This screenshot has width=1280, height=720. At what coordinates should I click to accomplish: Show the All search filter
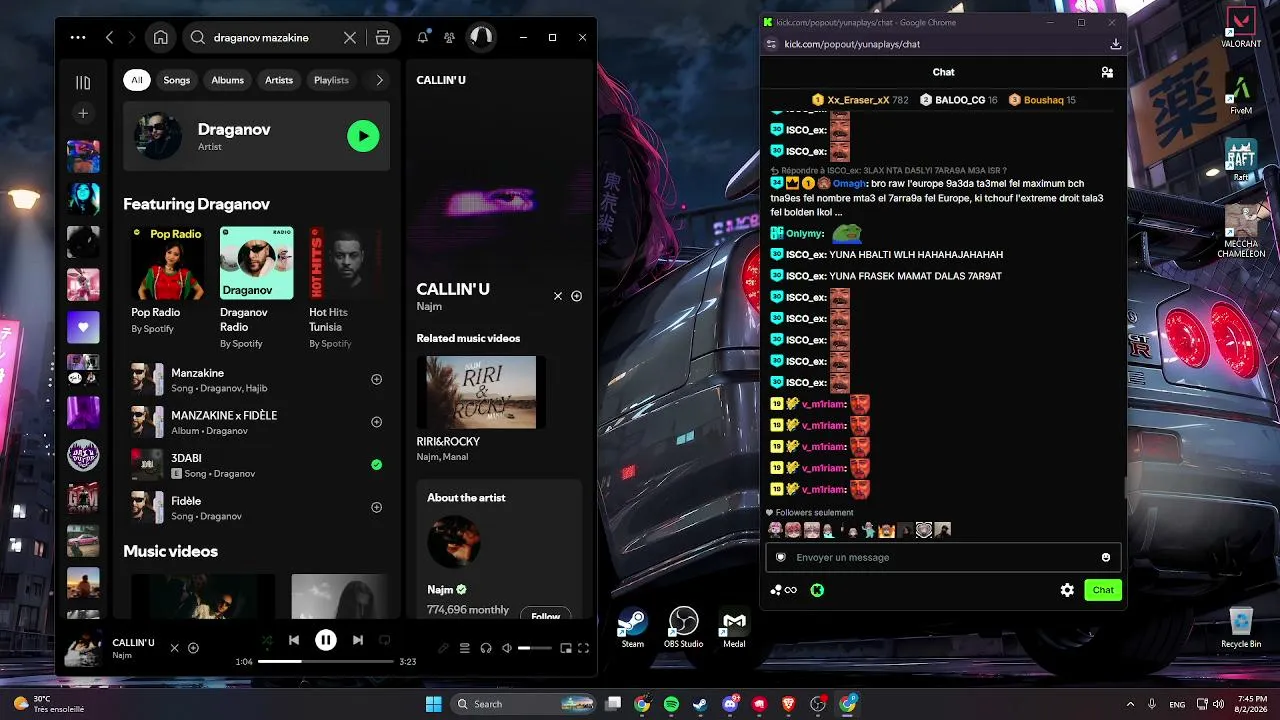point(137,80)
